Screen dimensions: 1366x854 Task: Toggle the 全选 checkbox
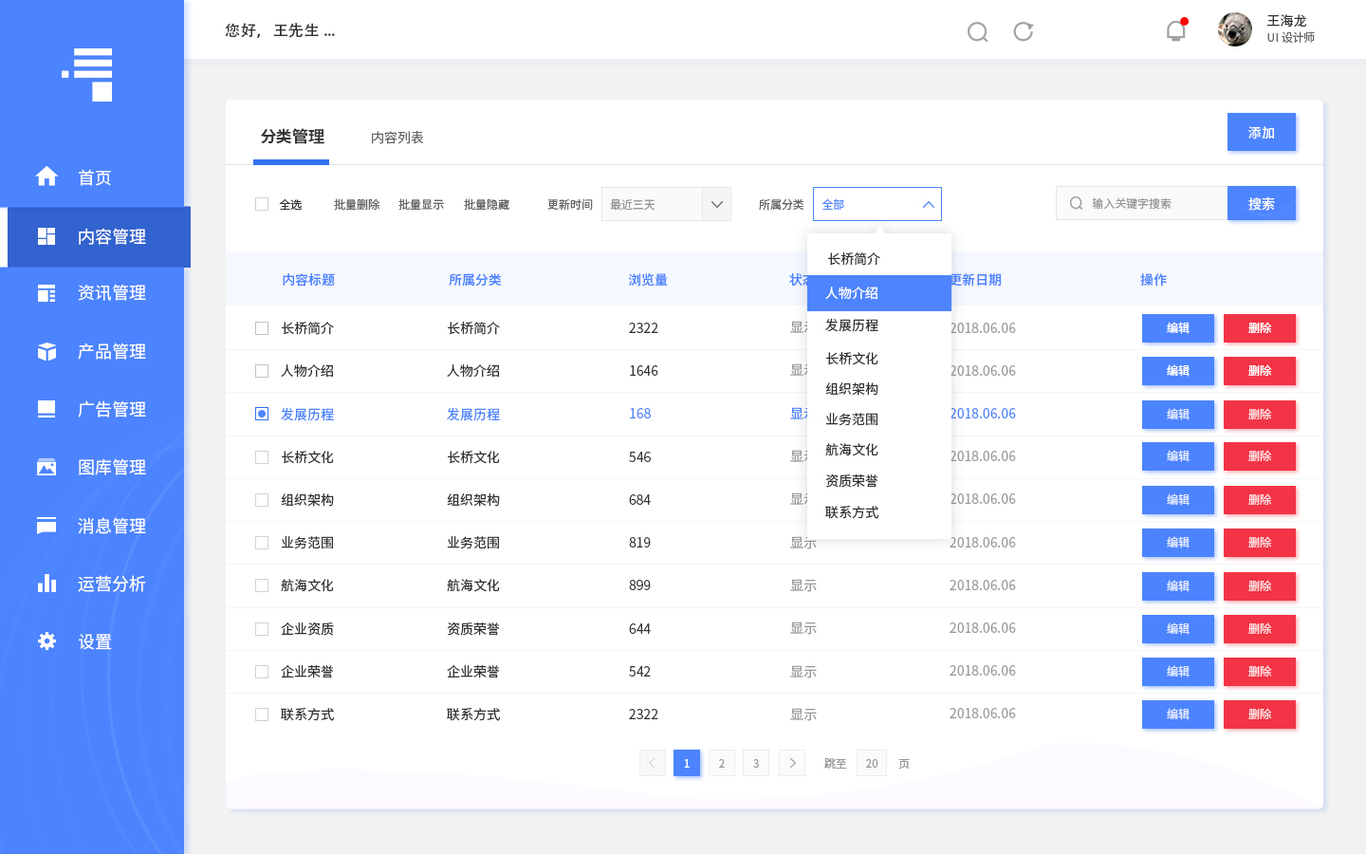tap(262, 204)
